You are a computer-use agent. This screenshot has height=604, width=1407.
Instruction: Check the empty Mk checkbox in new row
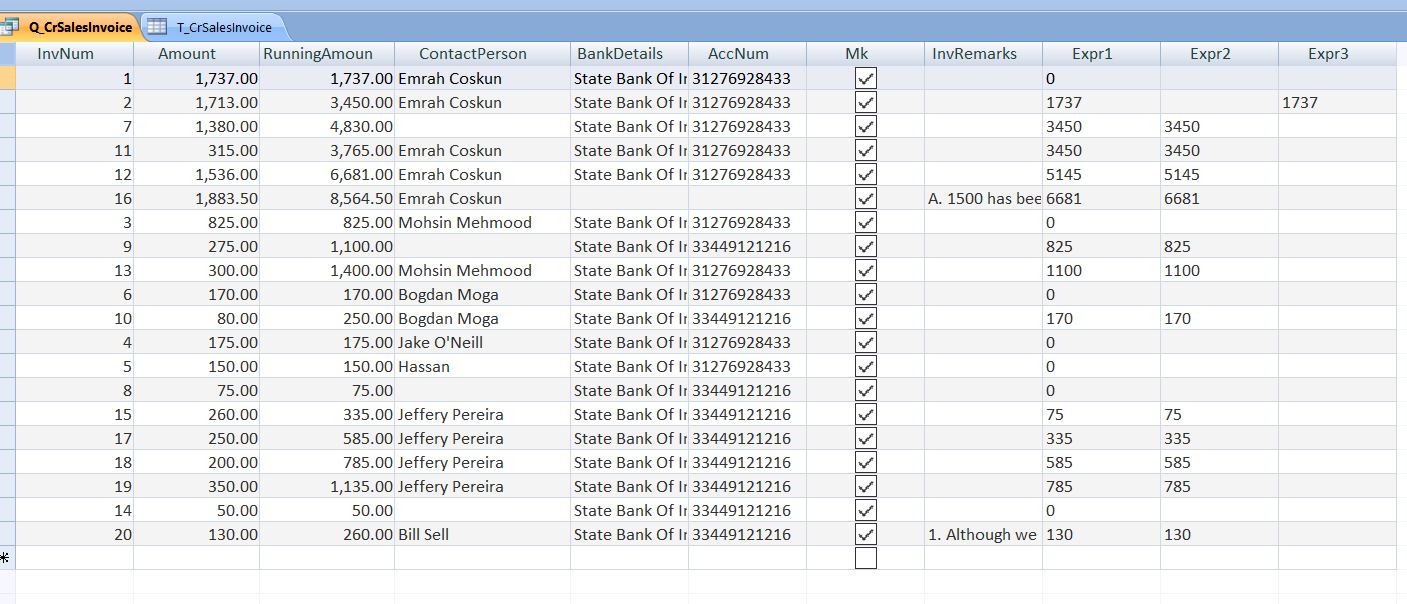coord(866,558)
